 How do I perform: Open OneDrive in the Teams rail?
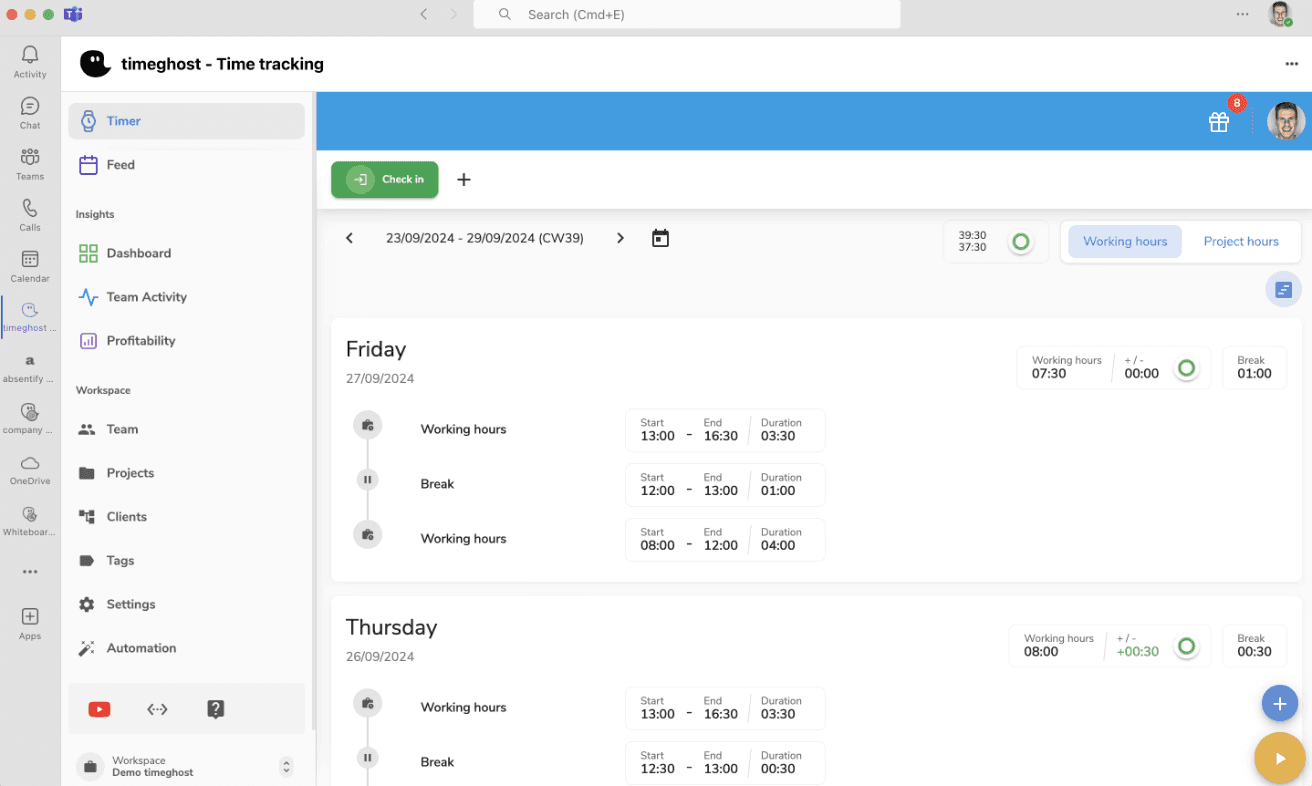[30, 469]
